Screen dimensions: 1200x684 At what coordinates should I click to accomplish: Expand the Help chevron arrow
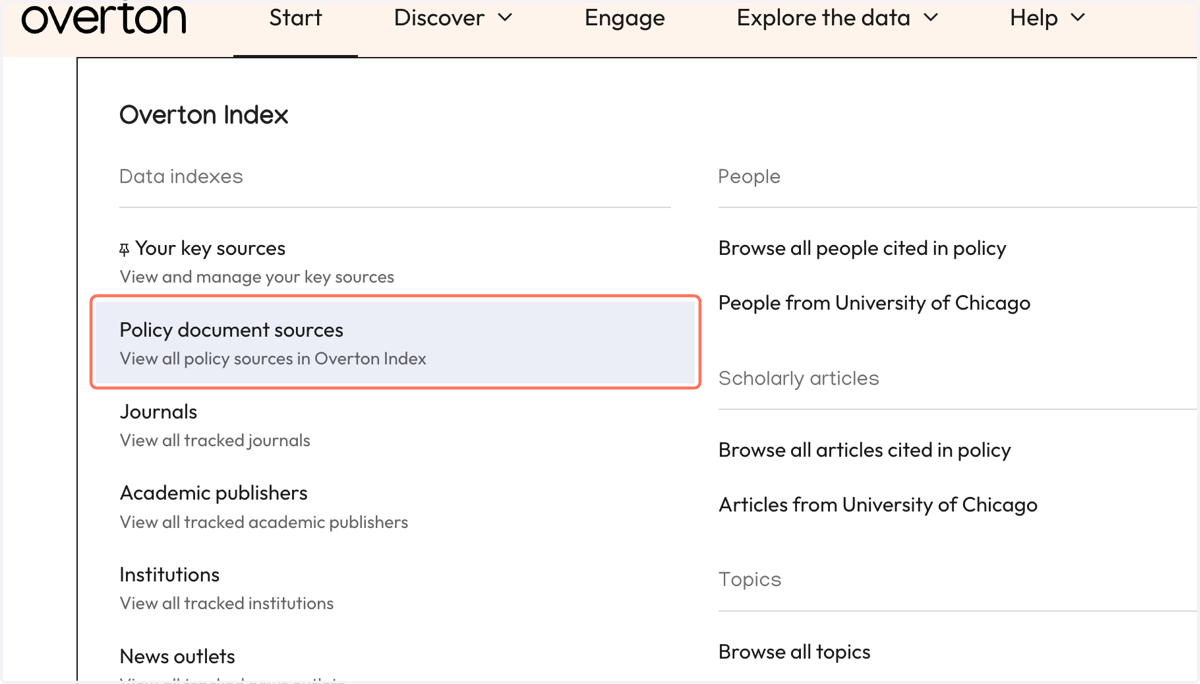tap(1077, 18)
